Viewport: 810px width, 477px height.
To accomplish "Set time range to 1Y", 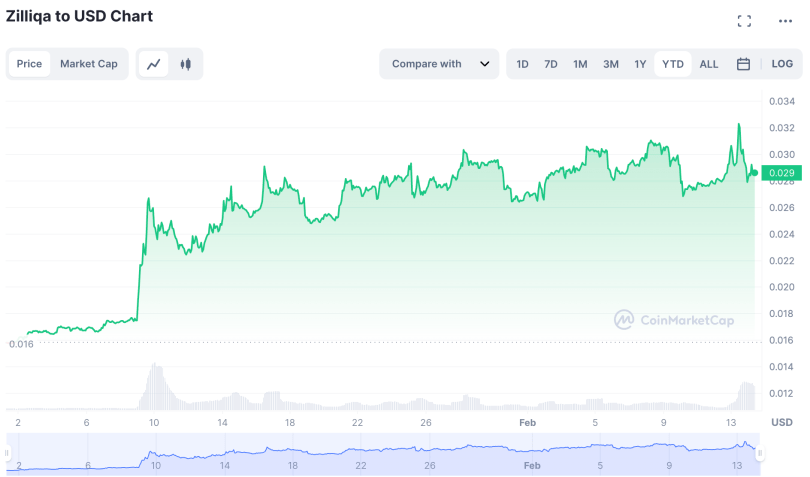I will coord(640,64).
